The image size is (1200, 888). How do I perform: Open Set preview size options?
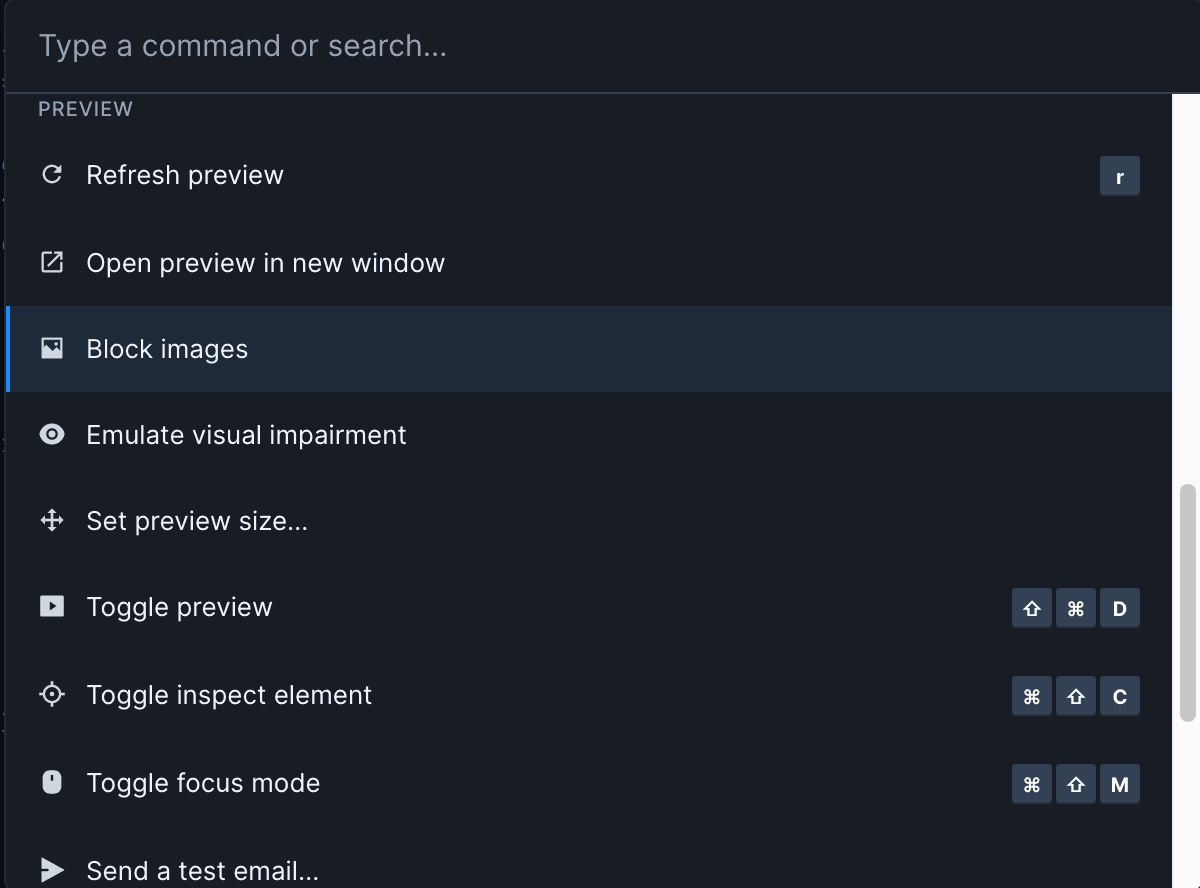coord(196,520)
